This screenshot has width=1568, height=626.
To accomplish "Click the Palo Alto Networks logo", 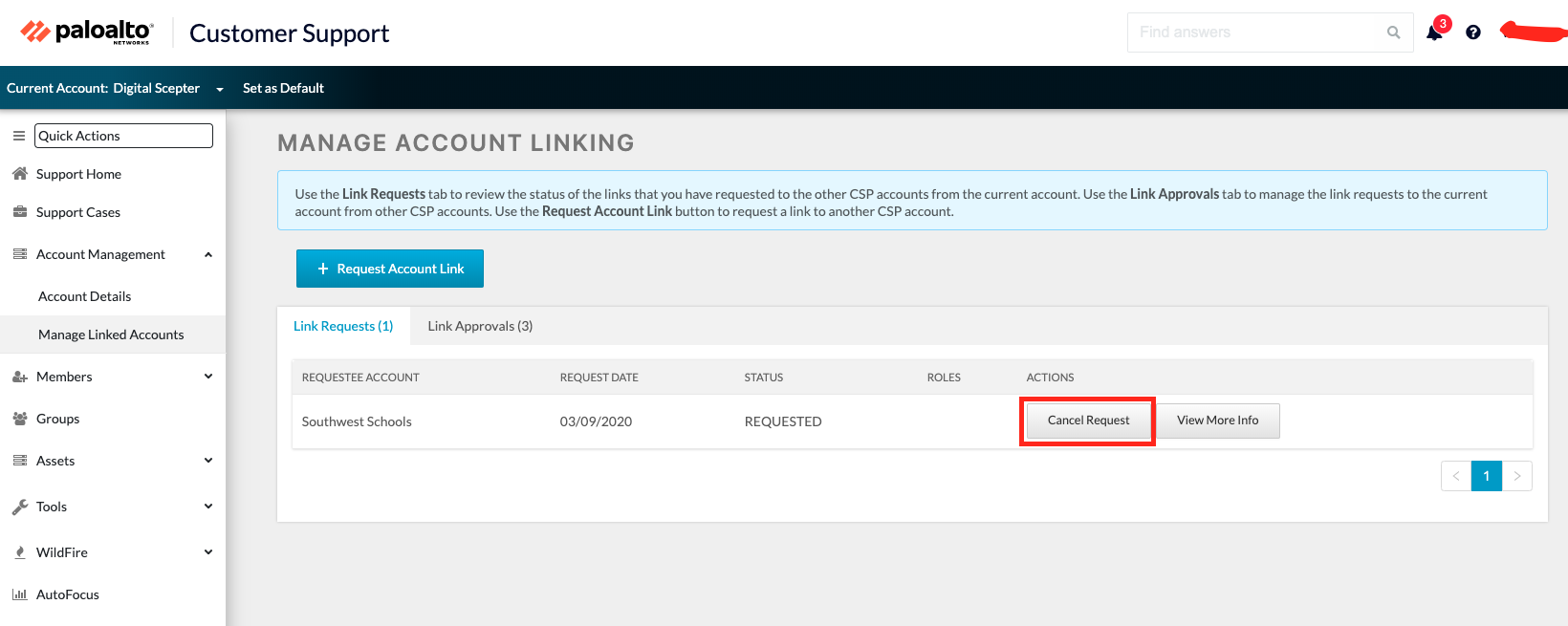I will 86,32.
